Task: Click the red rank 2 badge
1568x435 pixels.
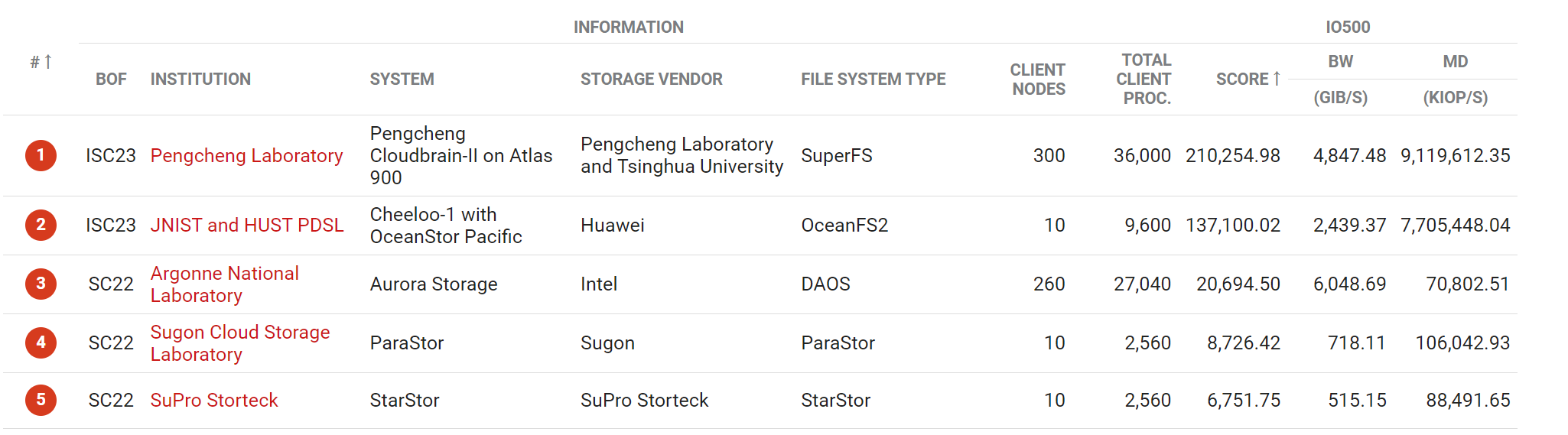Action: (x=41, y=225)
